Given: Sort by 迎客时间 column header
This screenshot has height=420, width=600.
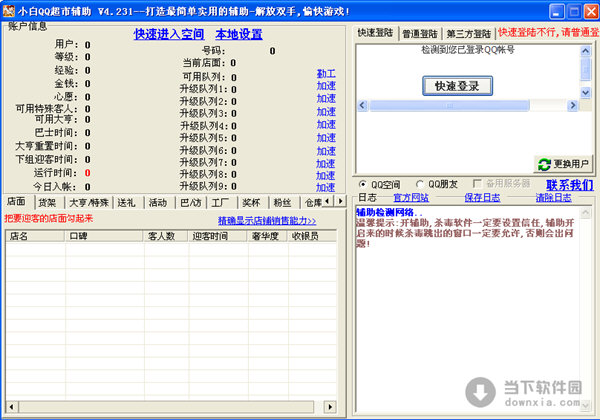Looking at the screenshot, I should (210, 236).
